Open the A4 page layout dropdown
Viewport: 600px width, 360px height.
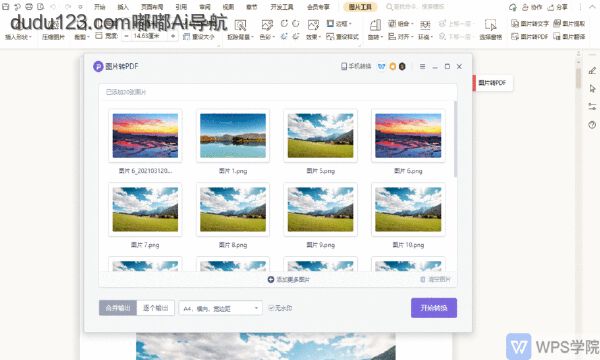[220, 308]
